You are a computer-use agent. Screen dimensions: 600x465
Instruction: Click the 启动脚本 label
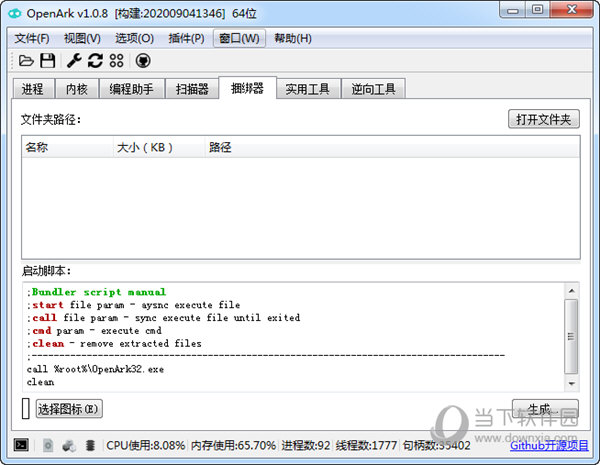[x=46, y=271]
